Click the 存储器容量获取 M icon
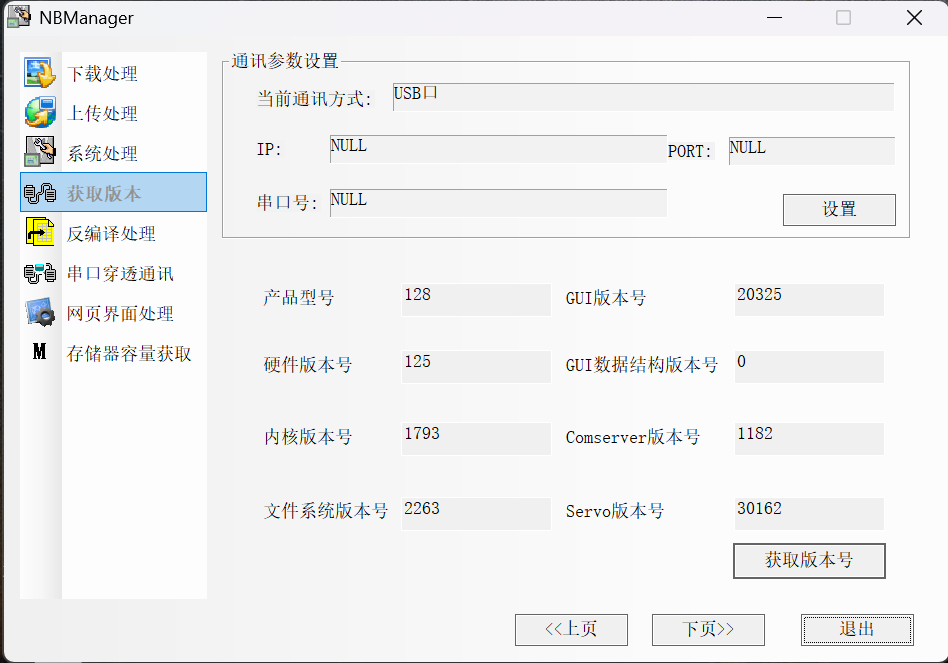Screen dimensions: 948x663 (x=40, y=353)
